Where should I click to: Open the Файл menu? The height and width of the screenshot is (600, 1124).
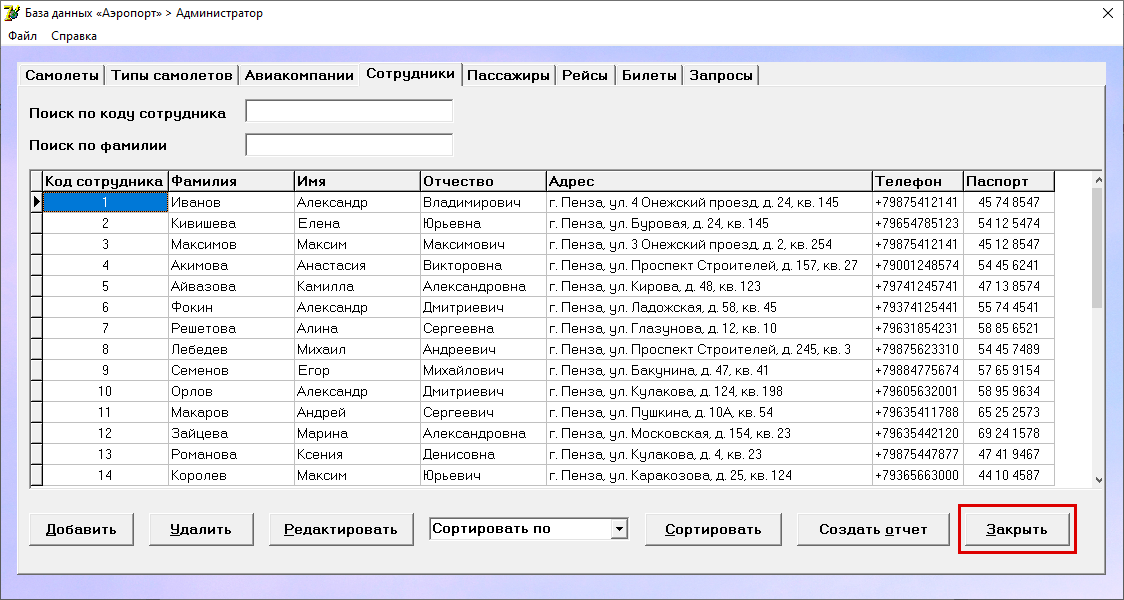tap(22, 36)
